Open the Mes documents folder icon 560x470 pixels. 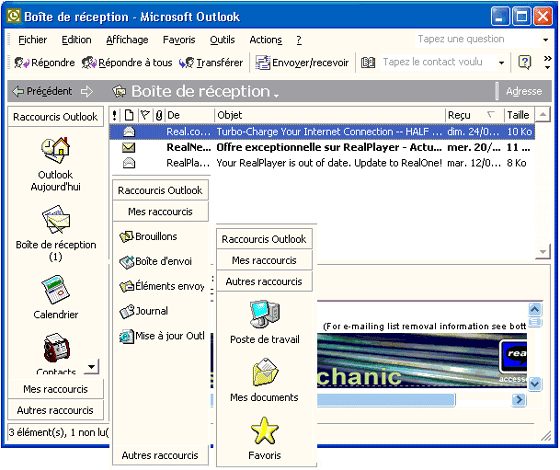[265, 372]
